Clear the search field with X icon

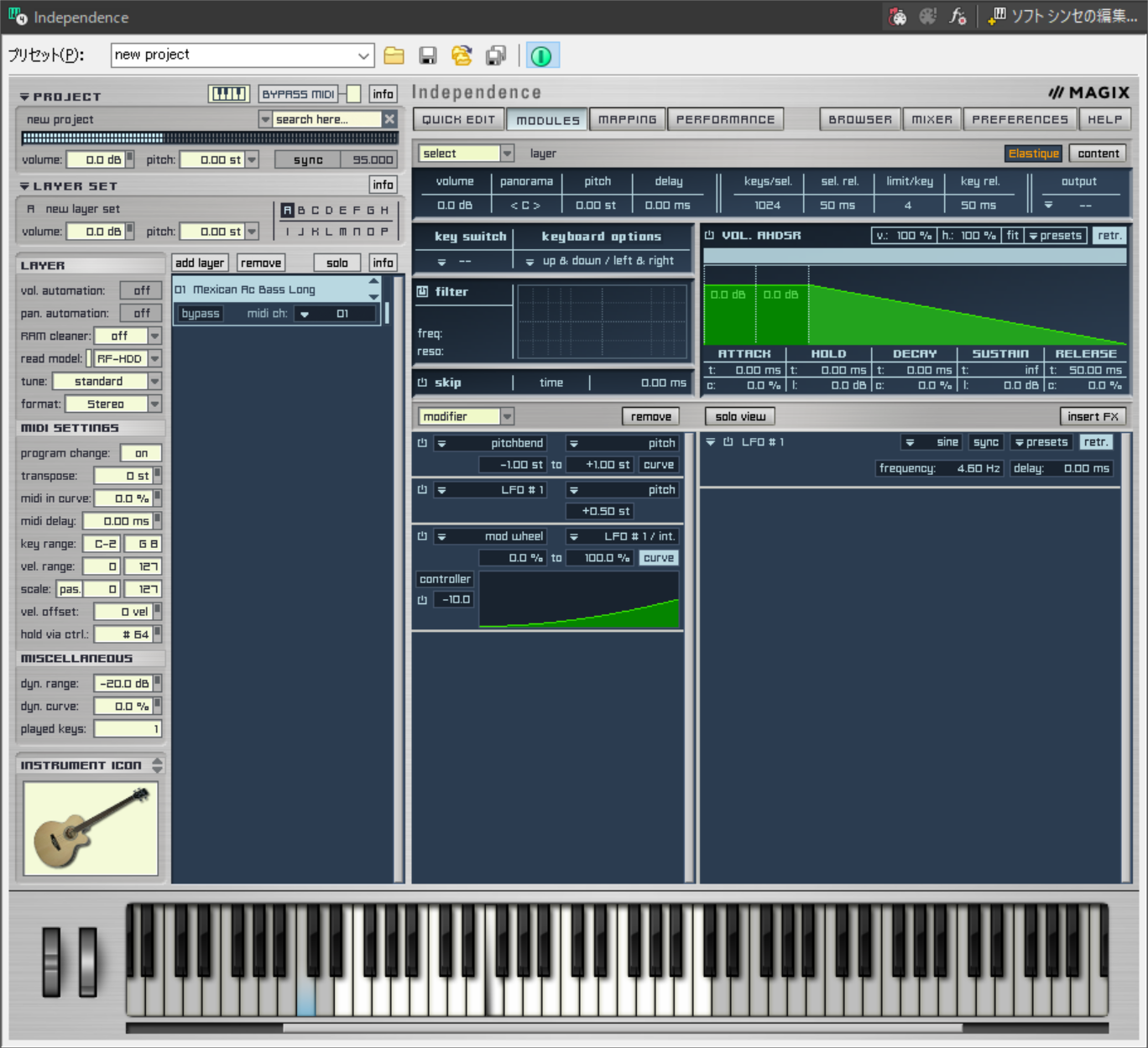[x=389, y=119]
